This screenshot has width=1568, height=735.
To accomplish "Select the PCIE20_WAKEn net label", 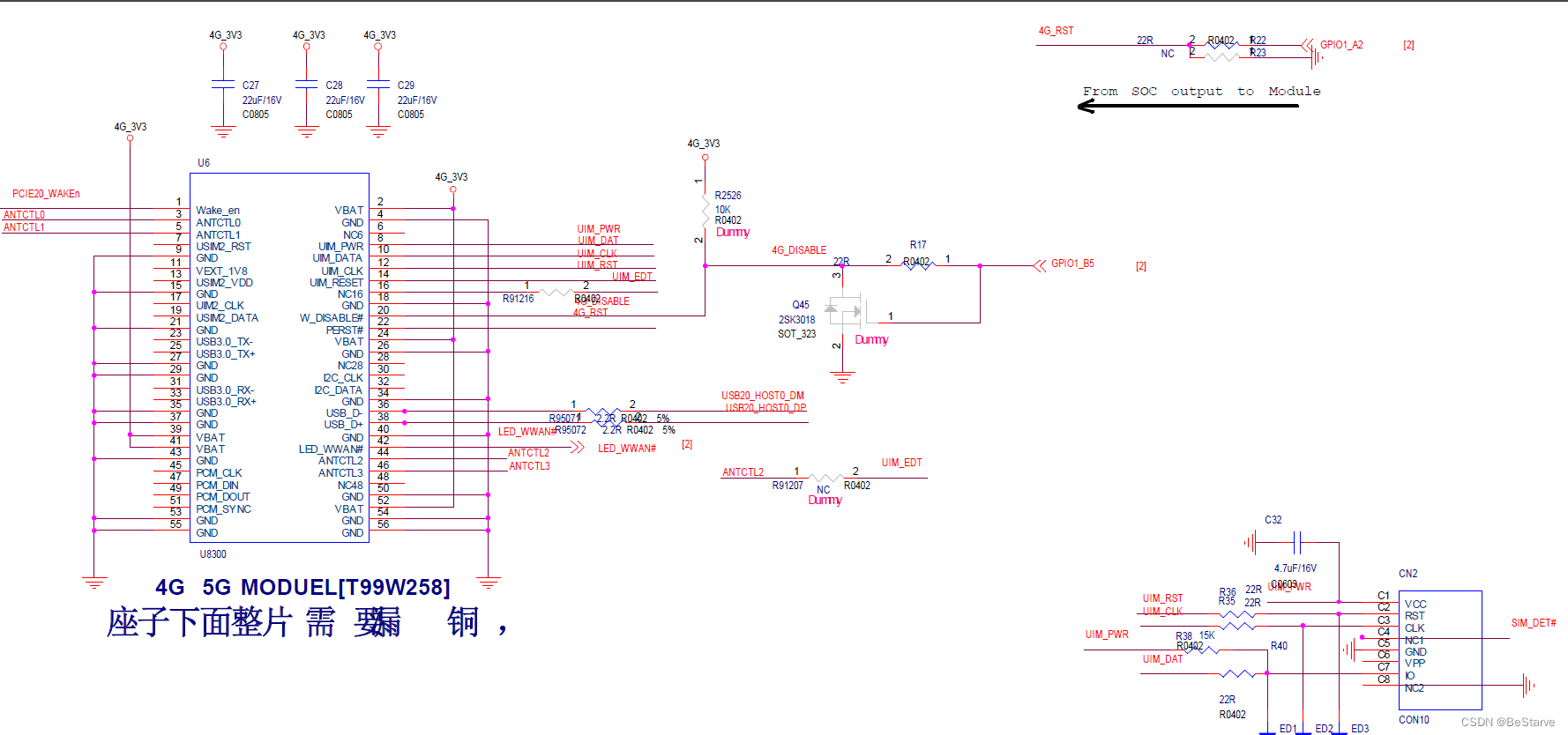I will [x=46, y=194].
